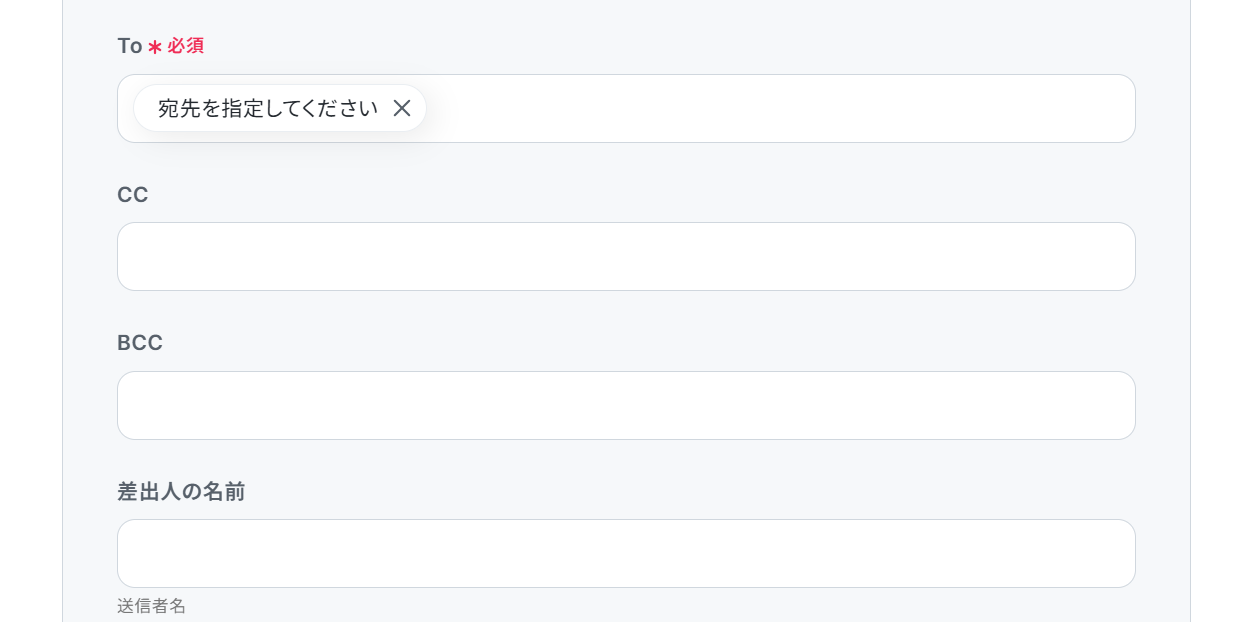Activate the blind carbon copy box

tap(626, 405)
